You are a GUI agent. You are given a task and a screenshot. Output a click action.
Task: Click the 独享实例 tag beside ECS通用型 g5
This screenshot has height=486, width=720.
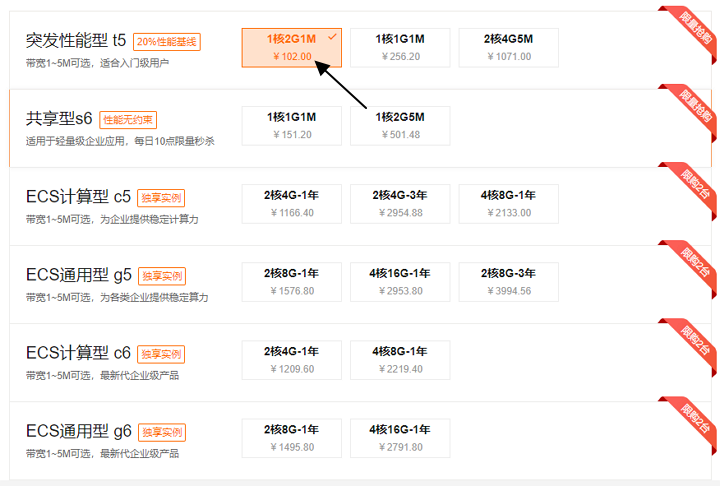click(162, 276)
